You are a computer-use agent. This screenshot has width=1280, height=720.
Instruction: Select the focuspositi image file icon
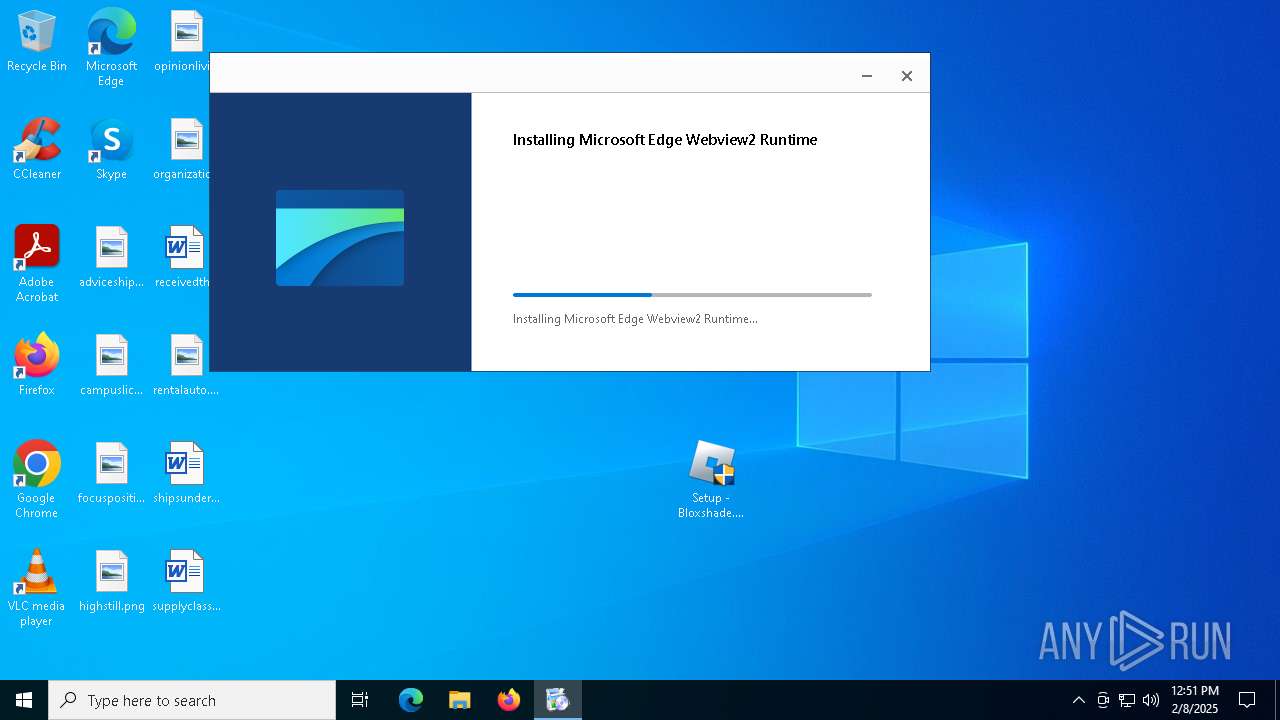pyautogui.click(x=111, y=474)
